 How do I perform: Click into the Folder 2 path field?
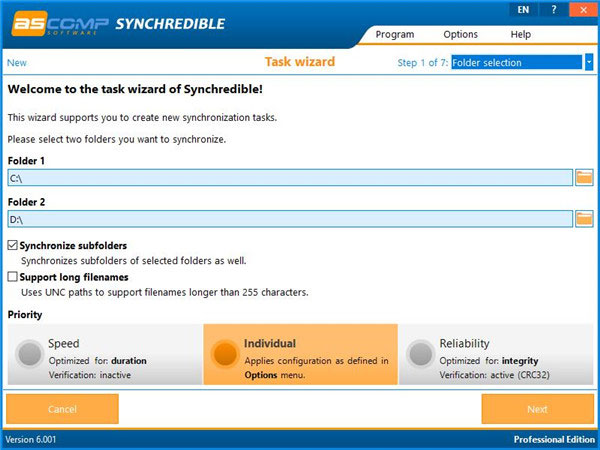coord(290,219)
